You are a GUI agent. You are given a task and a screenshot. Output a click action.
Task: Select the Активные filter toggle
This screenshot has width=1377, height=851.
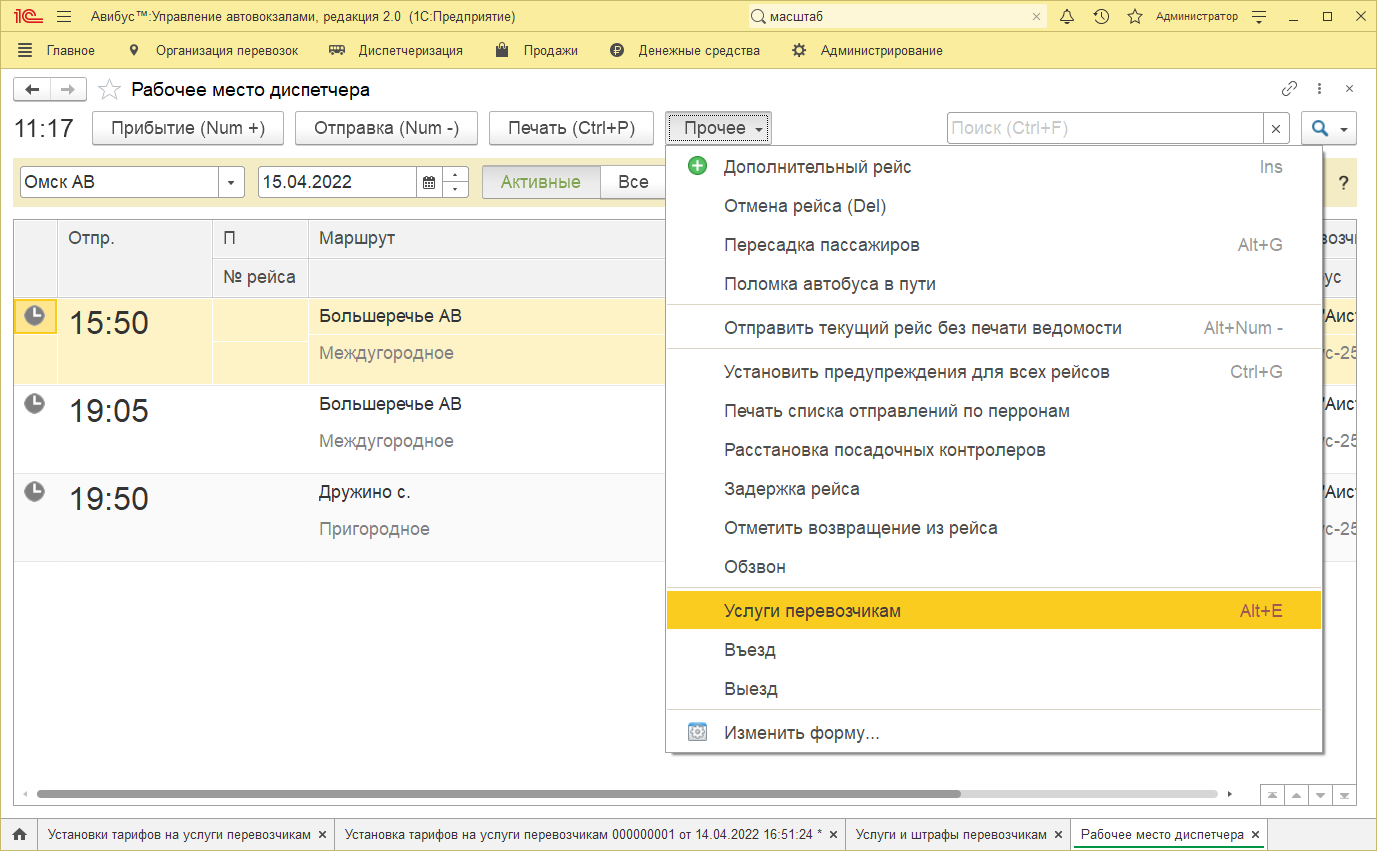[540, 182]
